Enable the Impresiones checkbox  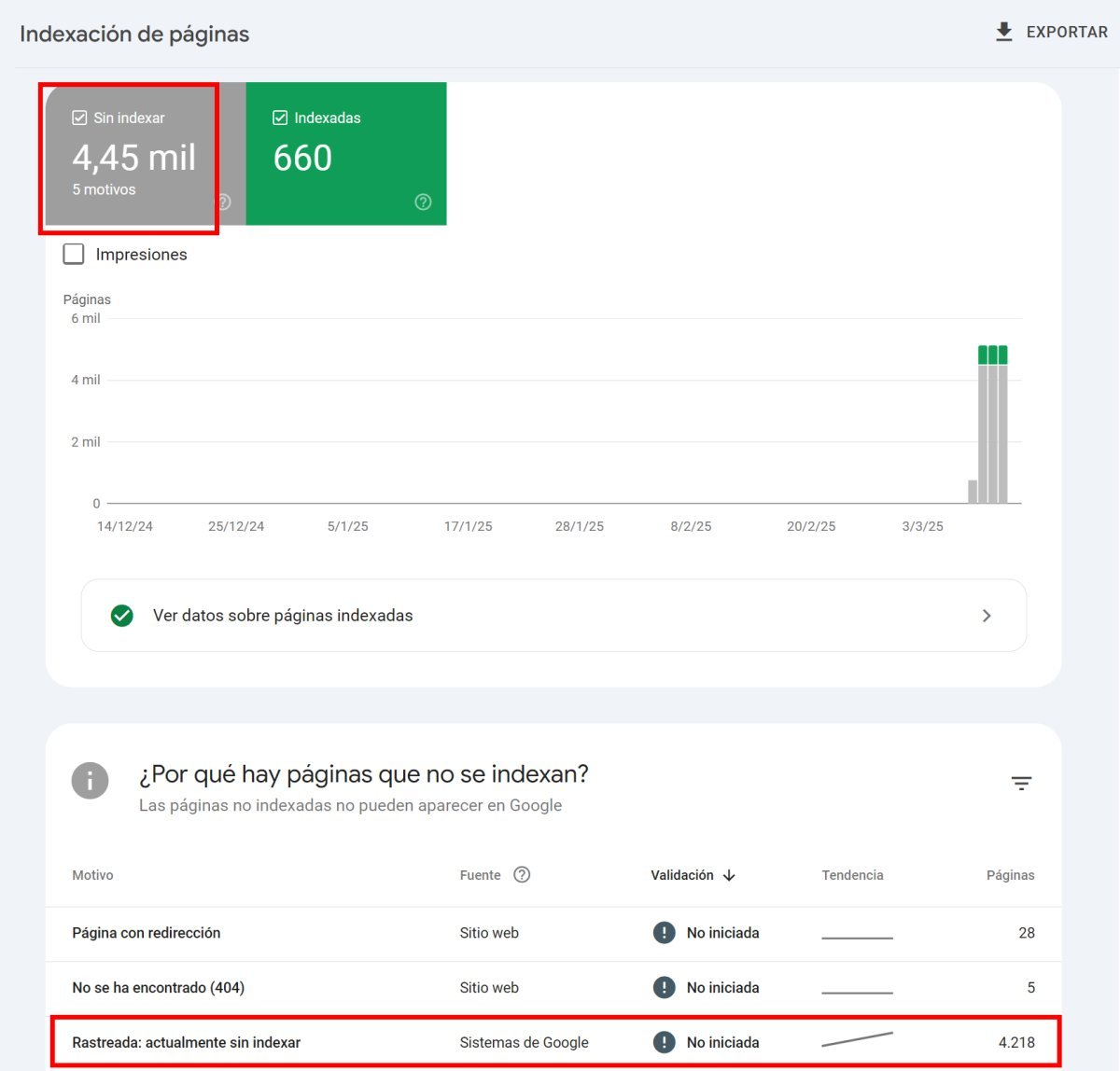point(74,254)
